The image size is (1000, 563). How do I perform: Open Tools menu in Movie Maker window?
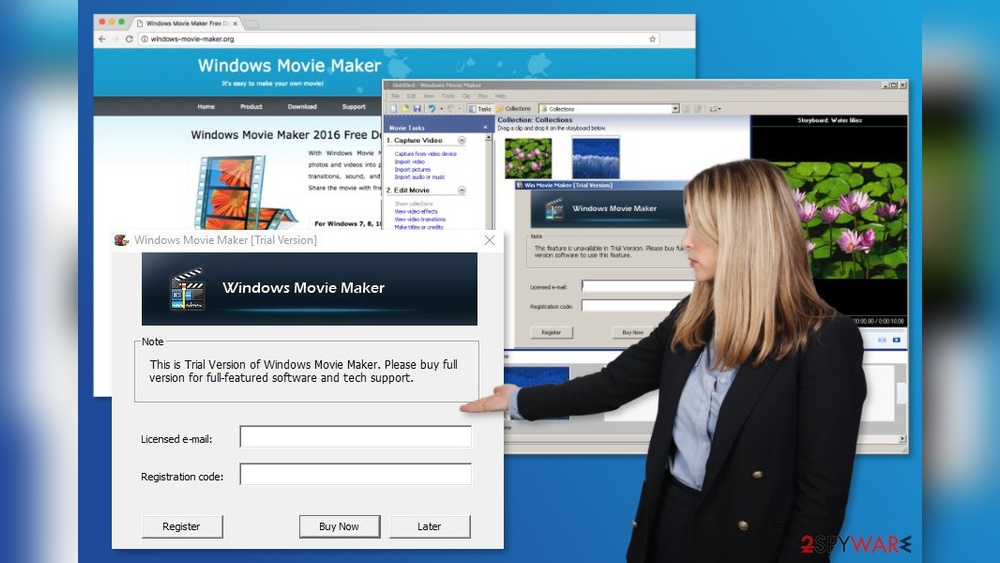click(x=448, y=96)
